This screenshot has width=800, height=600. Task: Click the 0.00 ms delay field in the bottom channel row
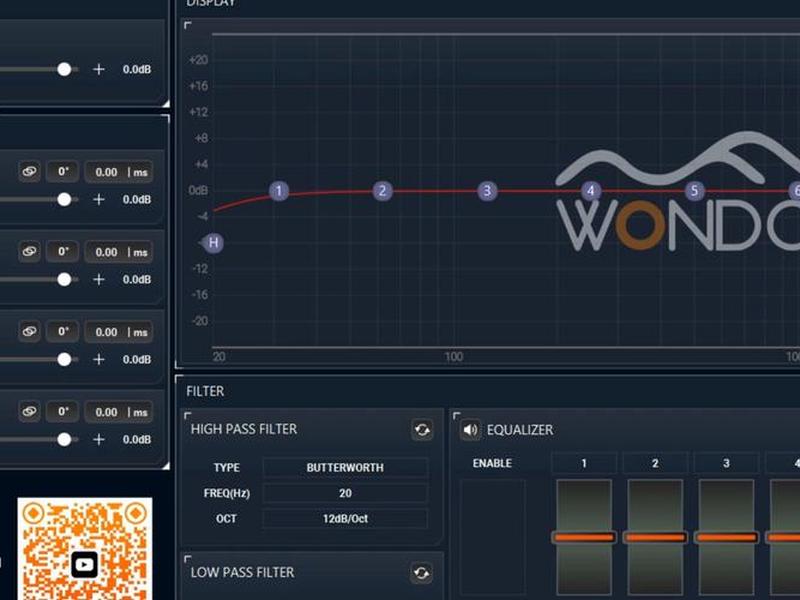pyautogui.click(x=119, y=411)
